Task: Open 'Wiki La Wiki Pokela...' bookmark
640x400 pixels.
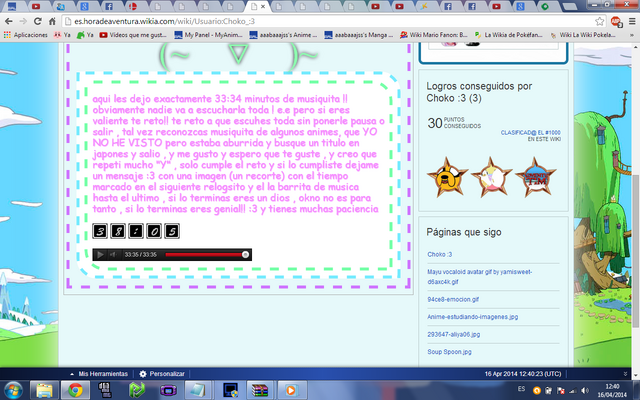Action: (583, 35)
